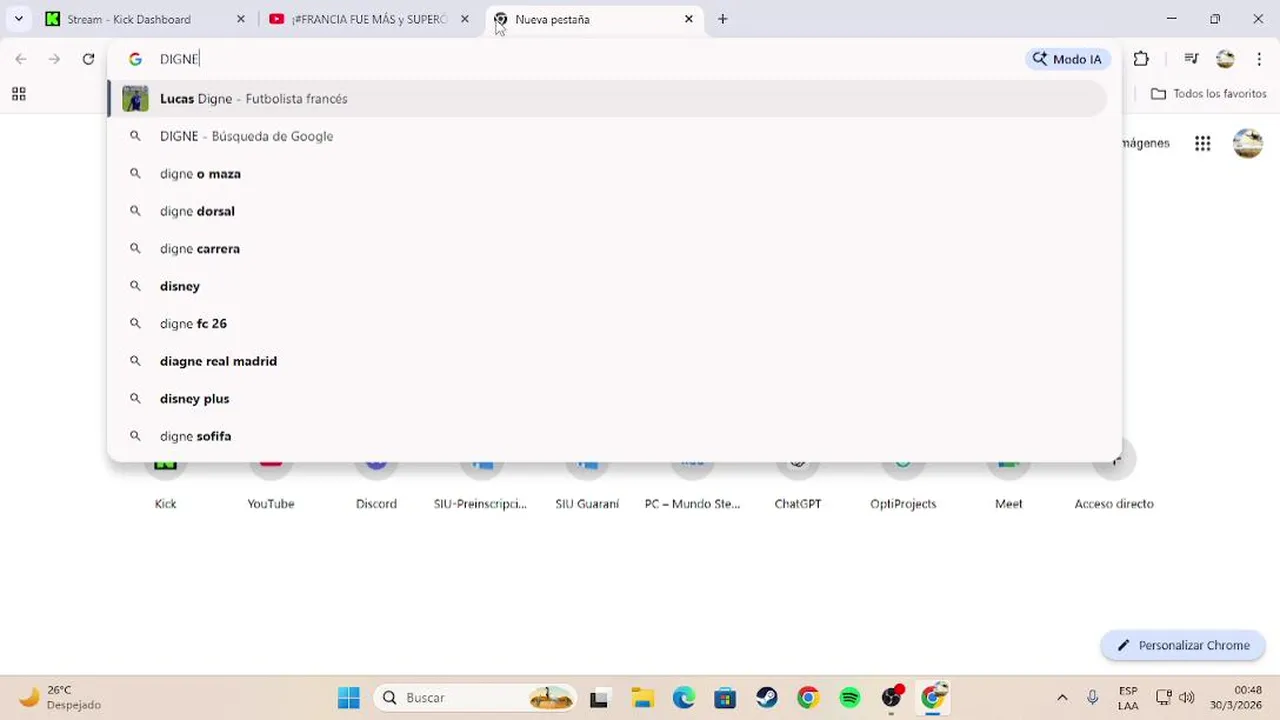Click the Lucas Digne thumbnail photo
Image resolution: width=1280 pixels, height=720 pixels.
[135, 98]
